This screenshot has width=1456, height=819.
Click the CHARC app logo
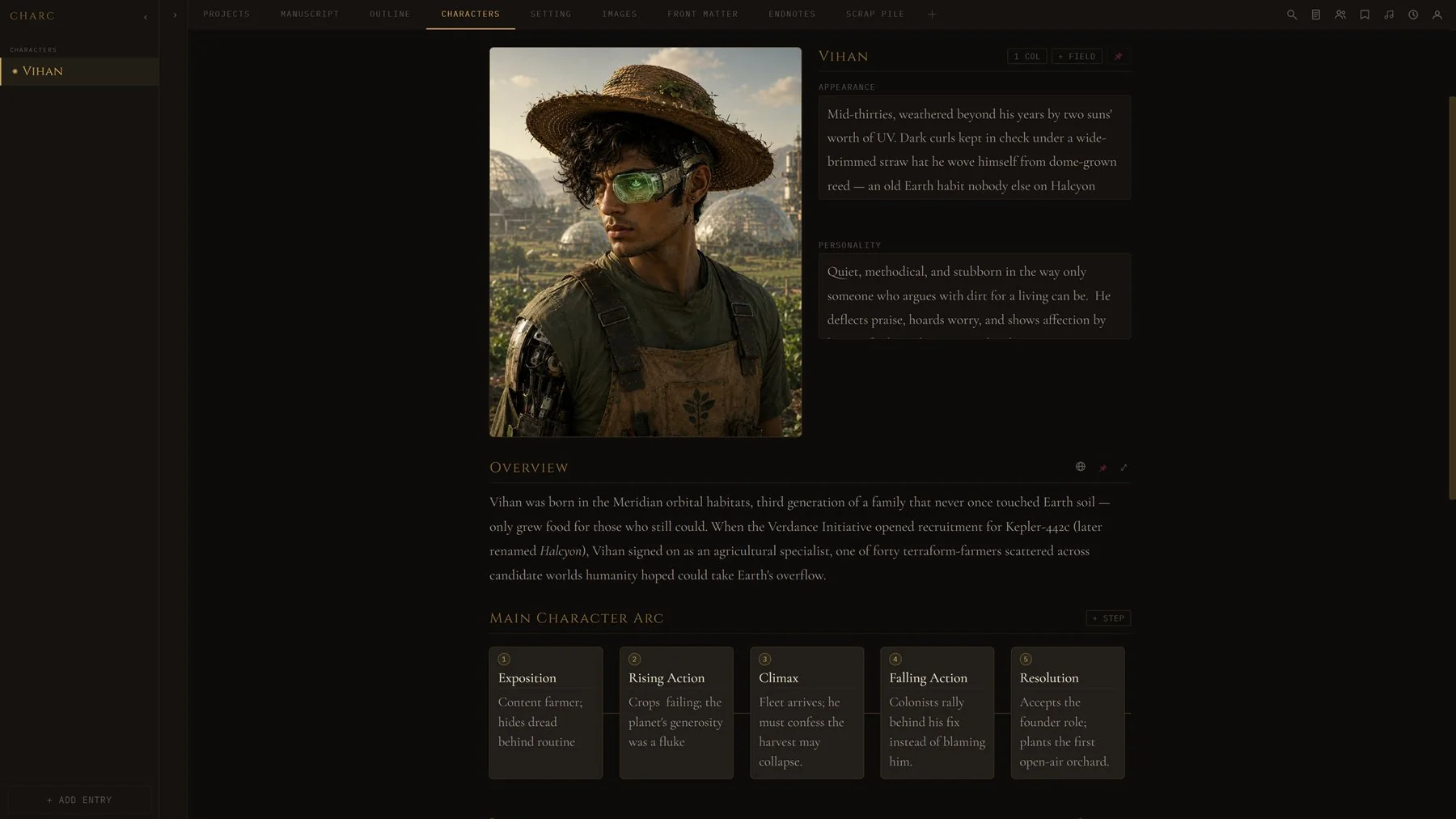[x=32, y=16]
